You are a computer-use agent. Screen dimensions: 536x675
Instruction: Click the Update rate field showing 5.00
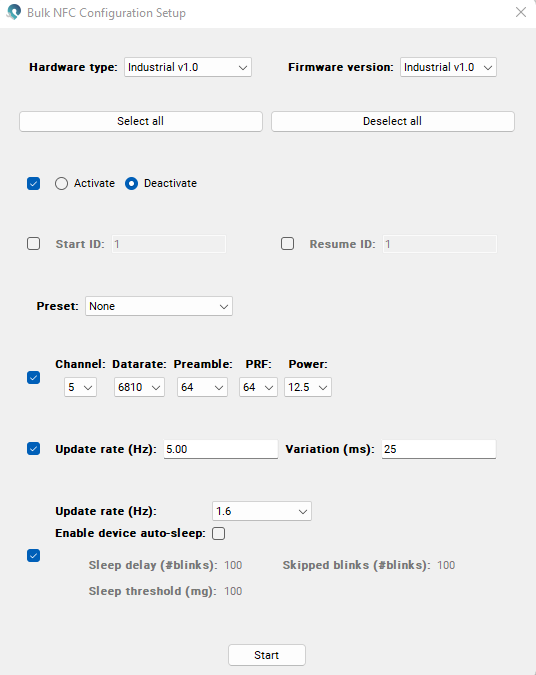point(221,449)
